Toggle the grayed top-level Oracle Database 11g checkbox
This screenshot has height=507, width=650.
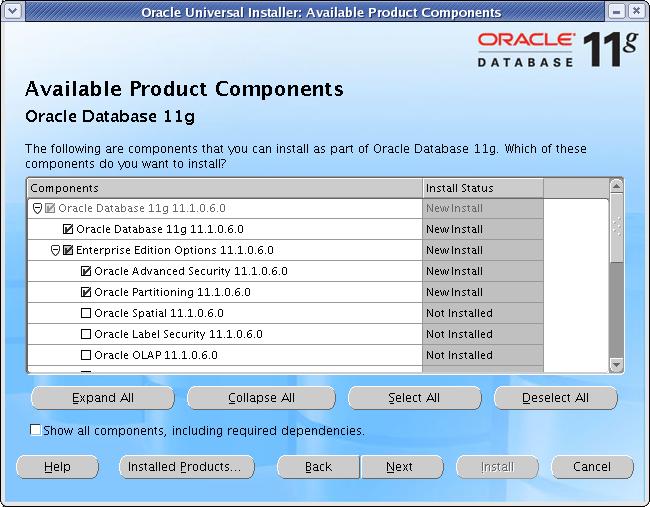coord(50,208)
